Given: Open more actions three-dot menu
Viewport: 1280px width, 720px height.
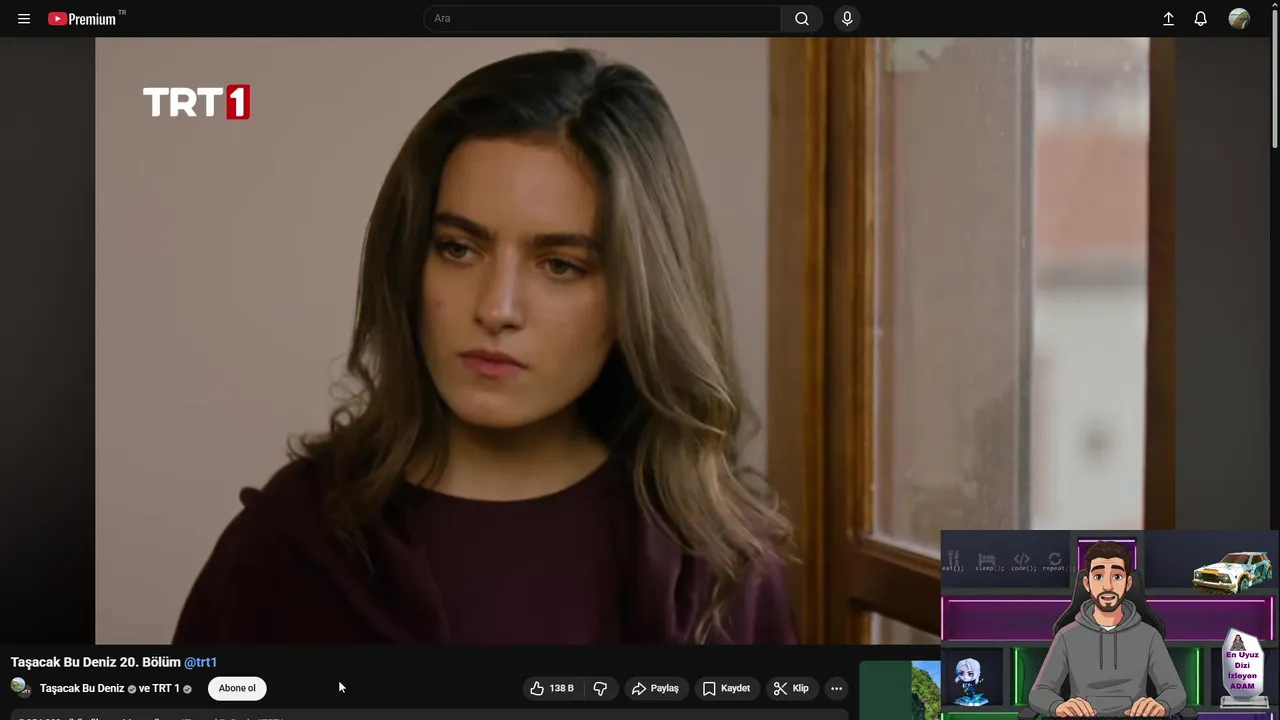Looking at the screenshot, I should [837, 688].
